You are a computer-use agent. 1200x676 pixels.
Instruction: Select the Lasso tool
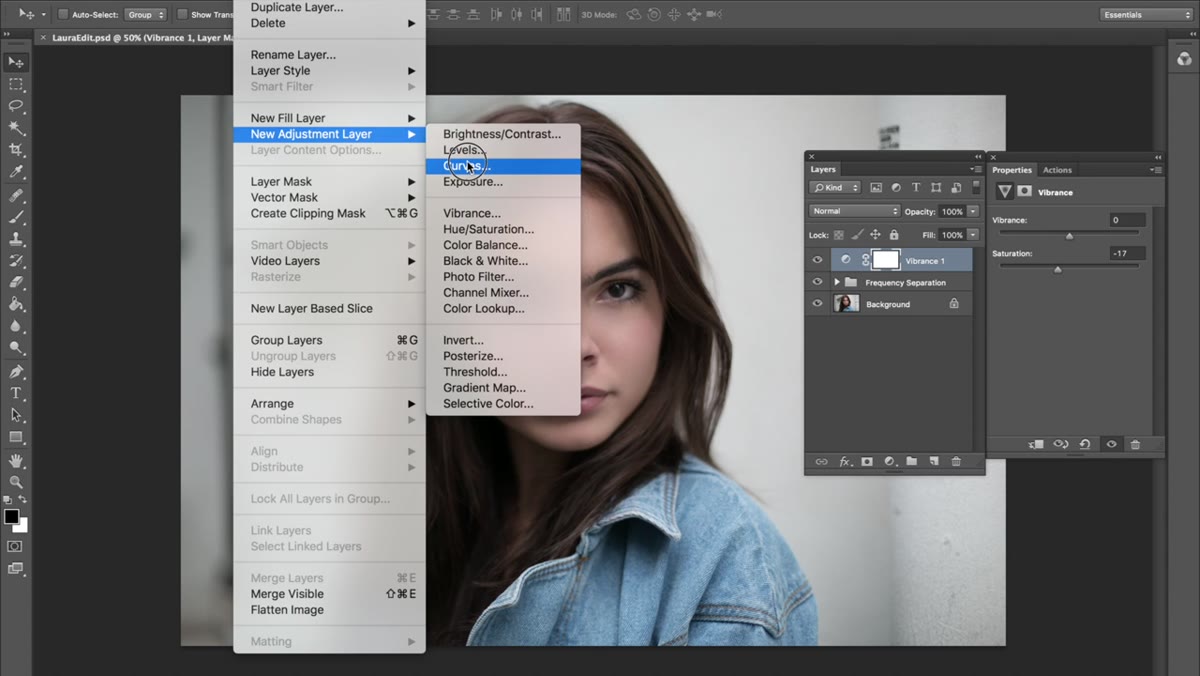tap(16, 106)
